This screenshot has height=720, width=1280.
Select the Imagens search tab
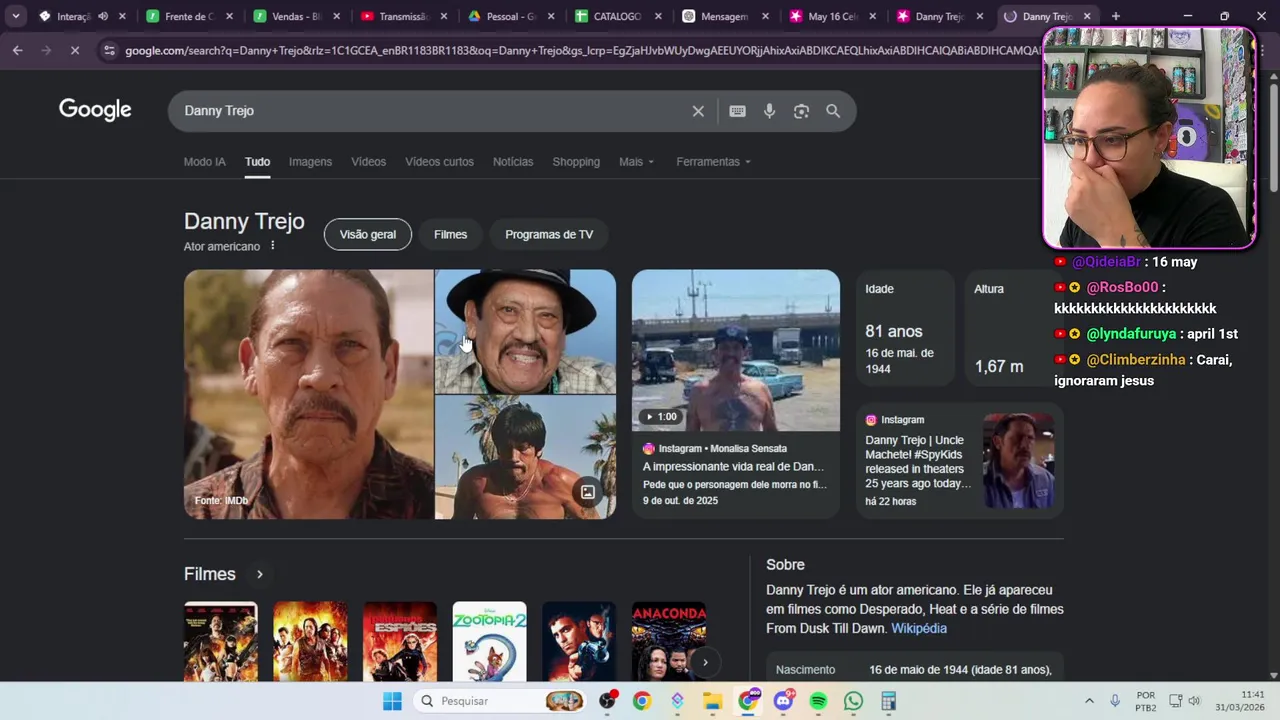tap(310, 162)
